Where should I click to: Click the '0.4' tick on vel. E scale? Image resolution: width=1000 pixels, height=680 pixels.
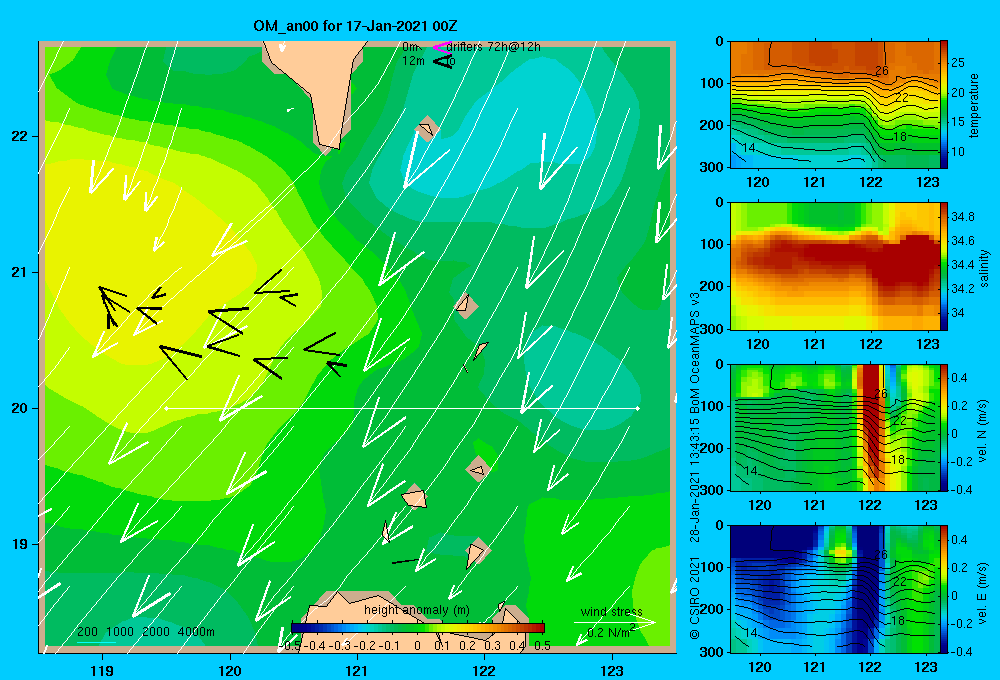pos(959,540)
